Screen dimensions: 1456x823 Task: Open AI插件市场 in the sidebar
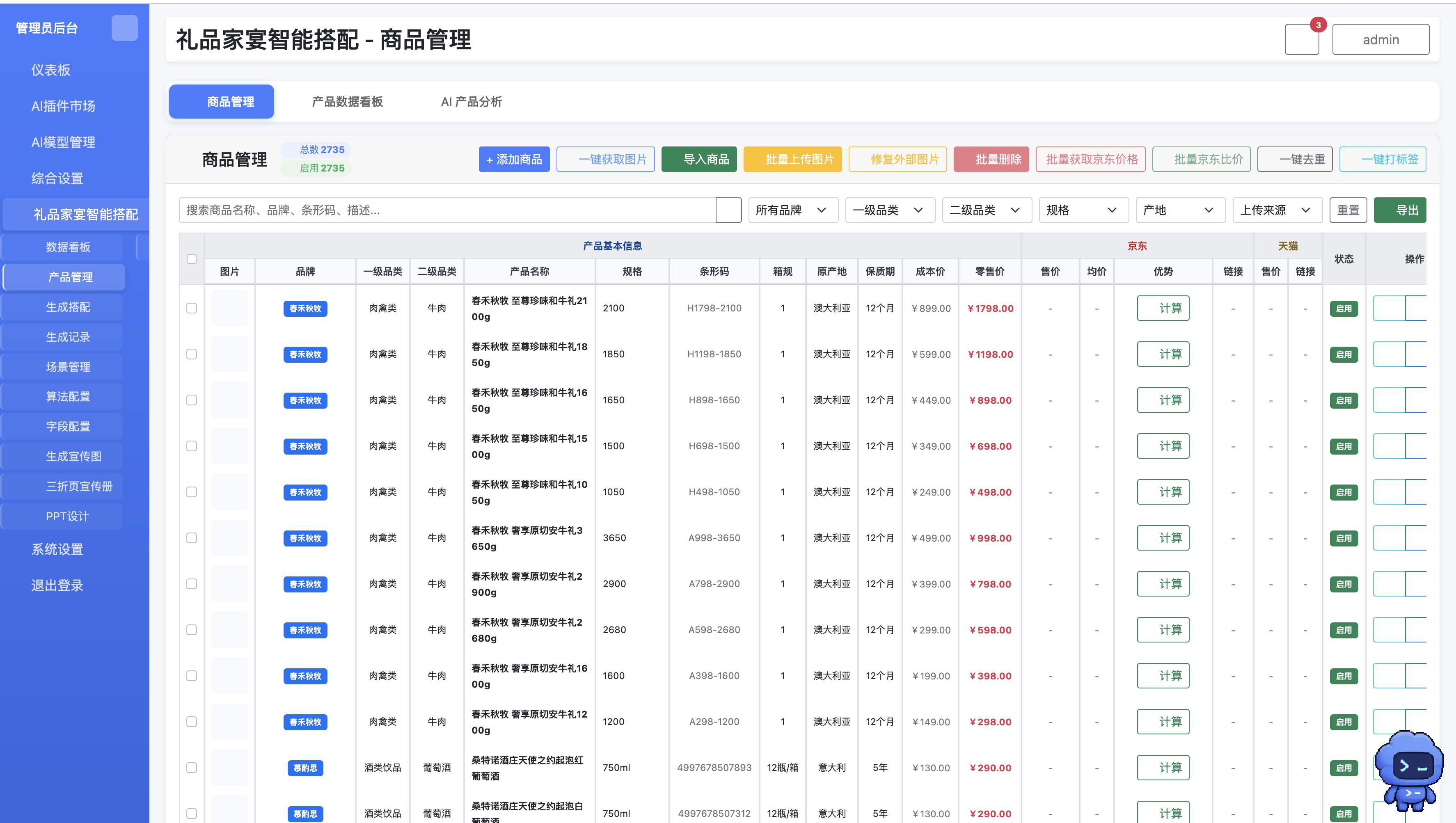(63, 106)
